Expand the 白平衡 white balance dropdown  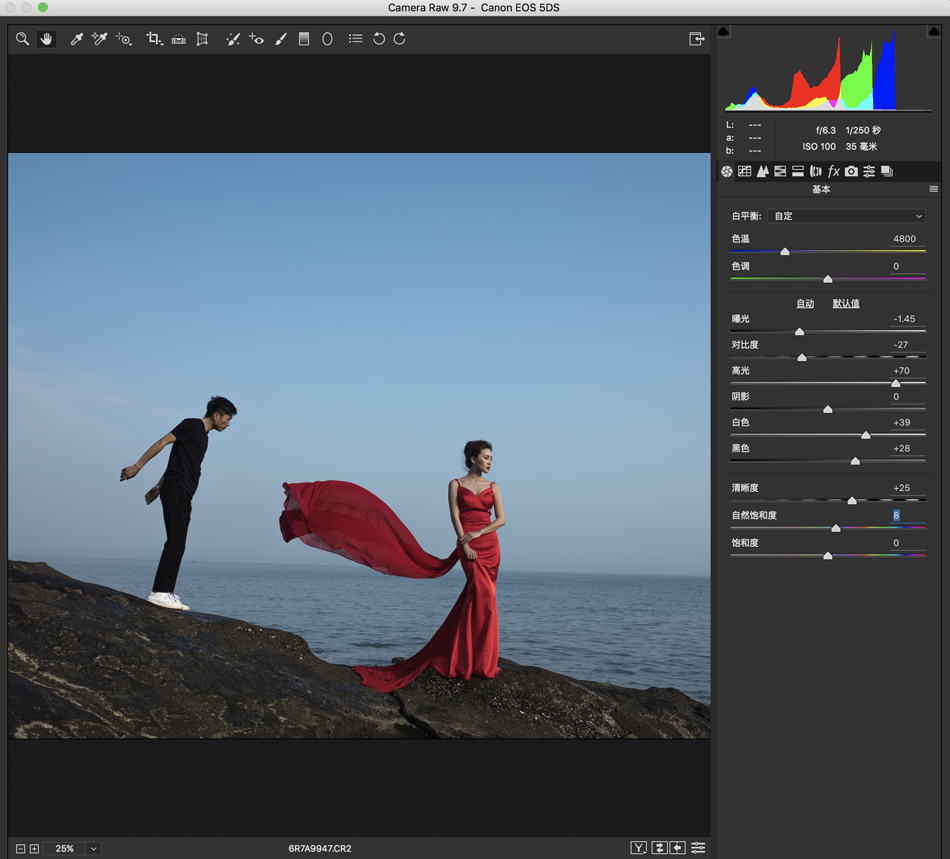click(x=846, y=216)
